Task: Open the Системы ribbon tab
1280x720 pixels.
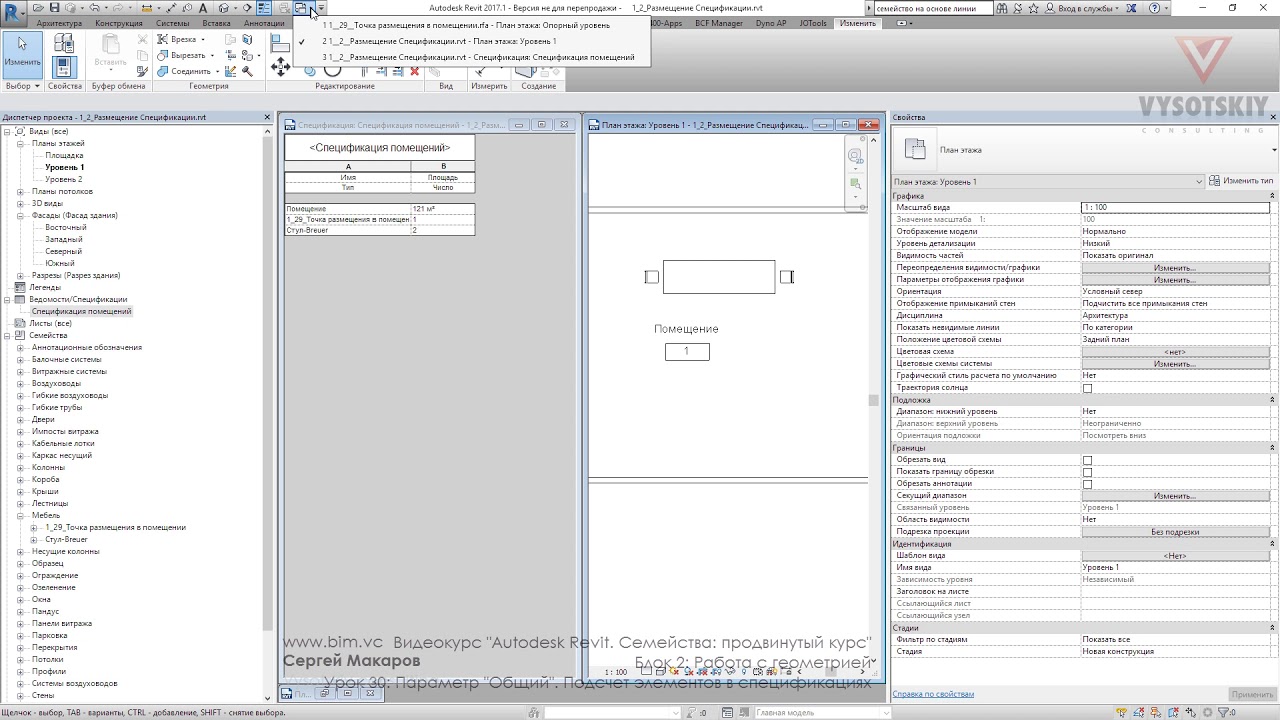Action: 172,23
